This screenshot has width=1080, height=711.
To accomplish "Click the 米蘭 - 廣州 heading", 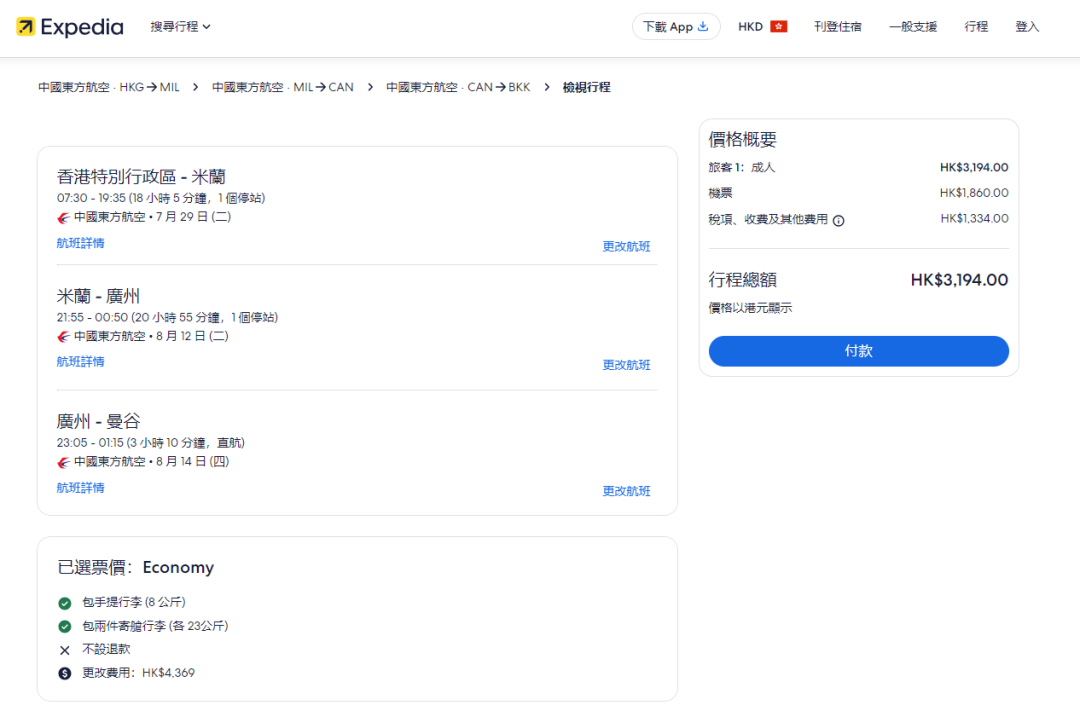I will [98, 296].
